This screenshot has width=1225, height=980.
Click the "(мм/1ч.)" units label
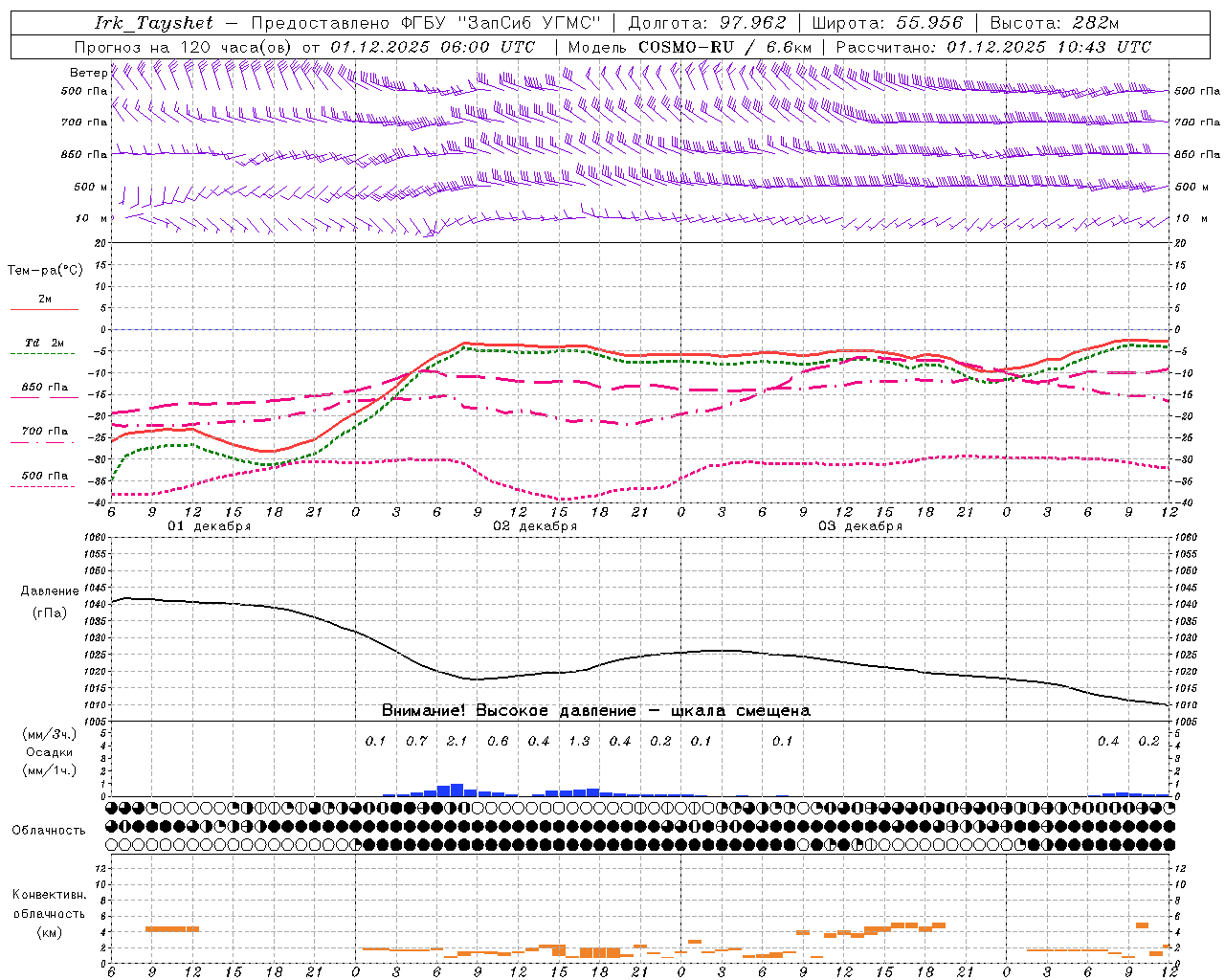pyautogui.click(x=50, y=770)
